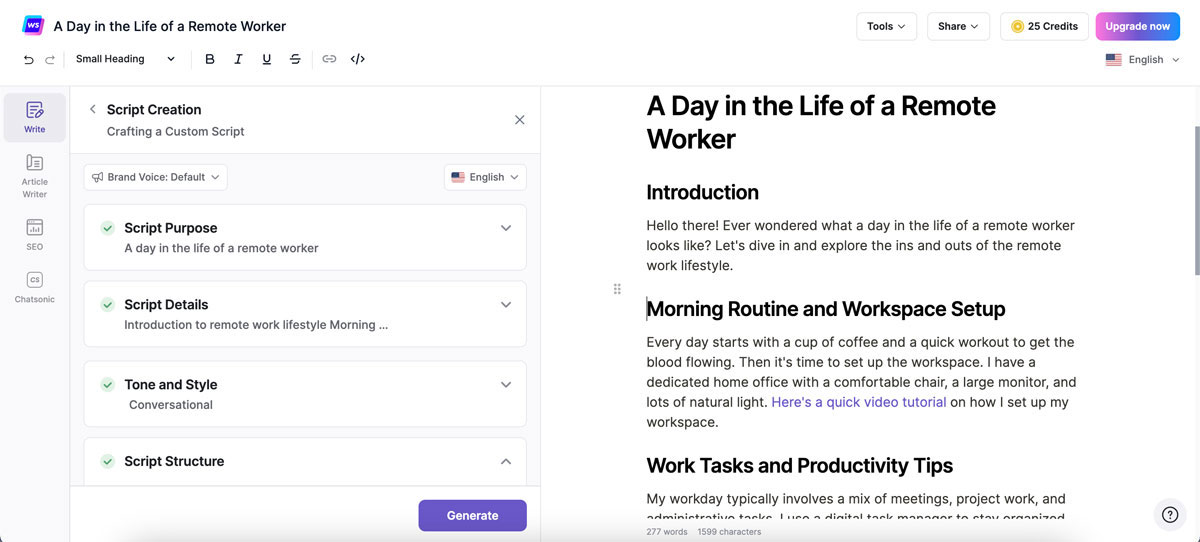Click the Tone and Style green check icon

(x=107, y=384)
